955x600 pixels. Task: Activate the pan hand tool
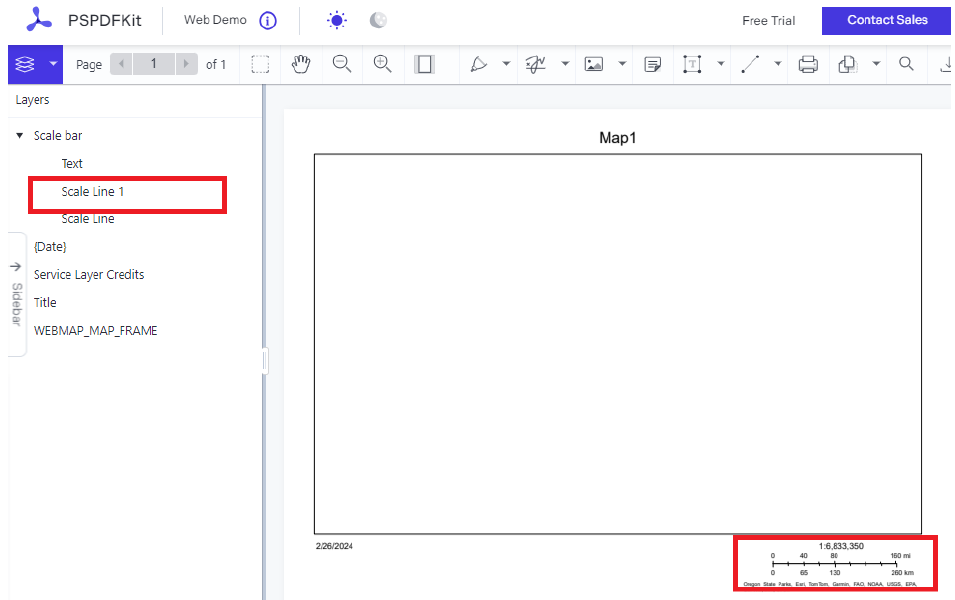coord(301,64)
